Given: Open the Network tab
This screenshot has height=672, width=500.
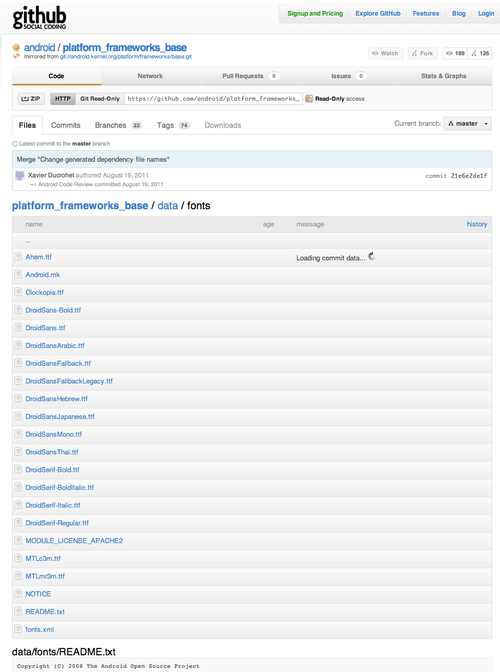Looking at the screenshot, I should 150,76.
